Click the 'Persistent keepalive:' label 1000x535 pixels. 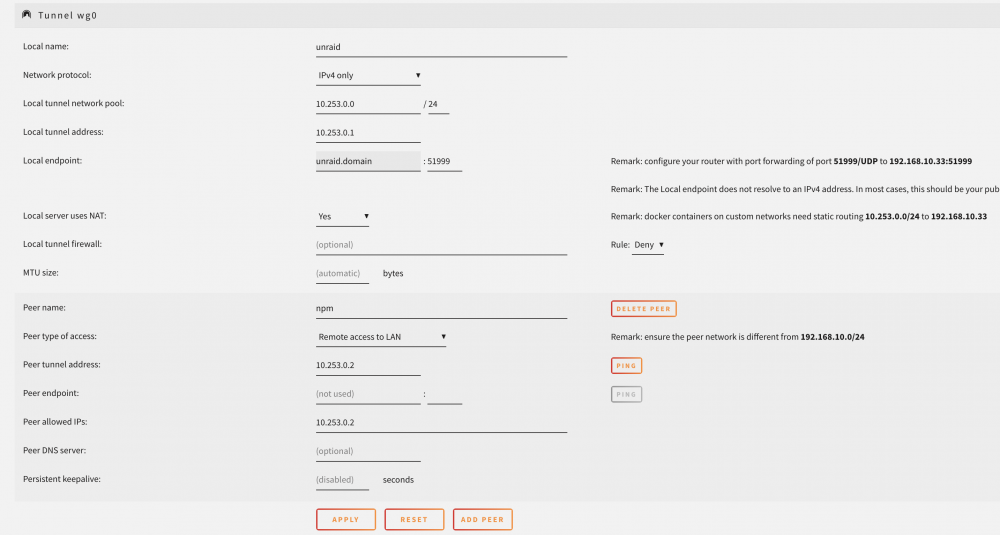click(62, 480)
